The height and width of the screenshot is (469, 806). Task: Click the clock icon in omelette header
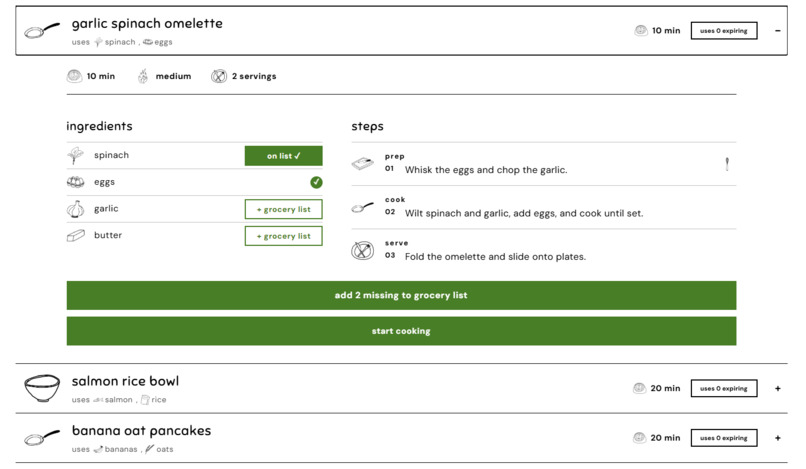click(640, 30)
